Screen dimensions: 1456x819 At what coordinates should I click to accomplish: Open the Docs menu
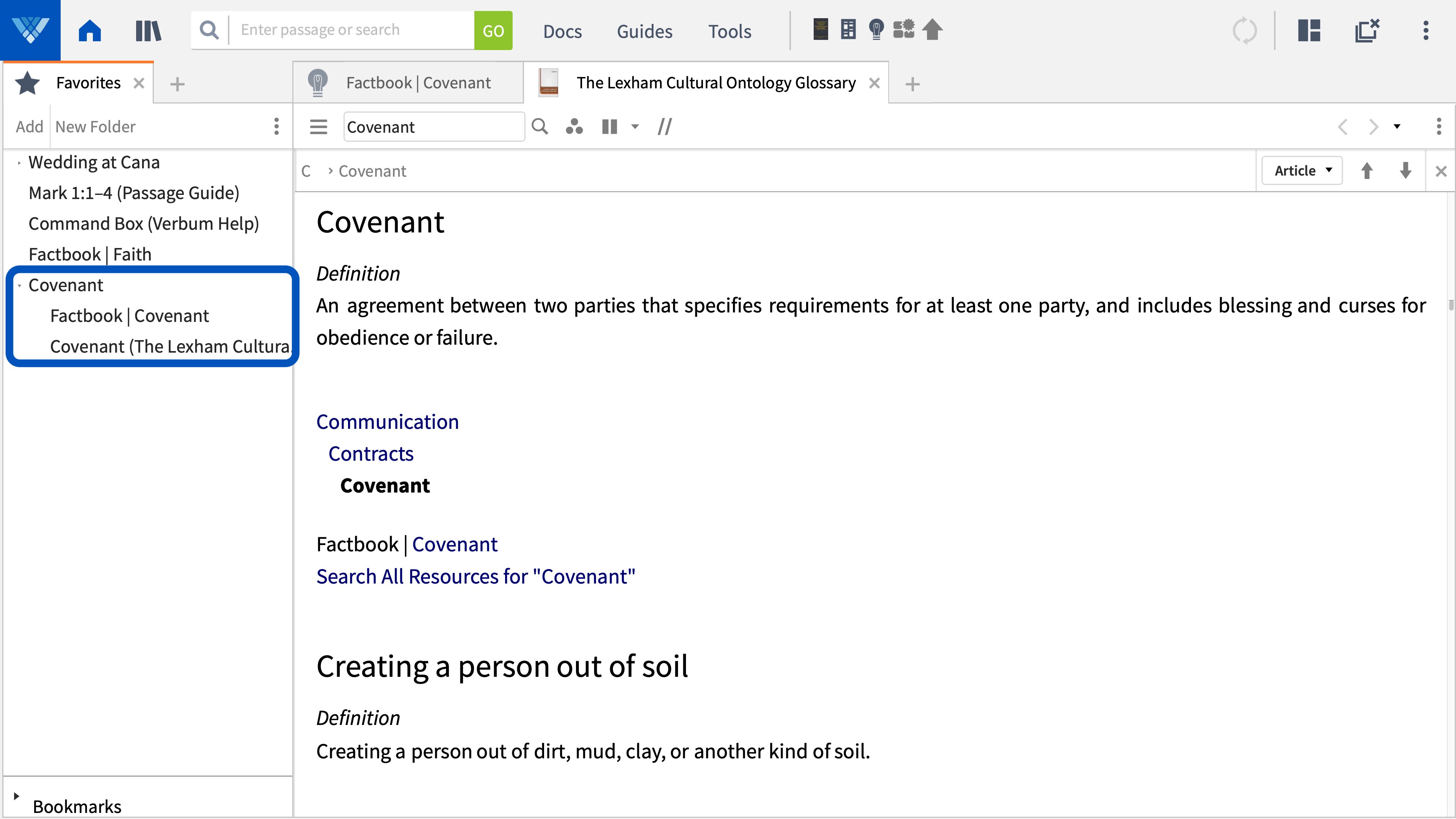562,31
